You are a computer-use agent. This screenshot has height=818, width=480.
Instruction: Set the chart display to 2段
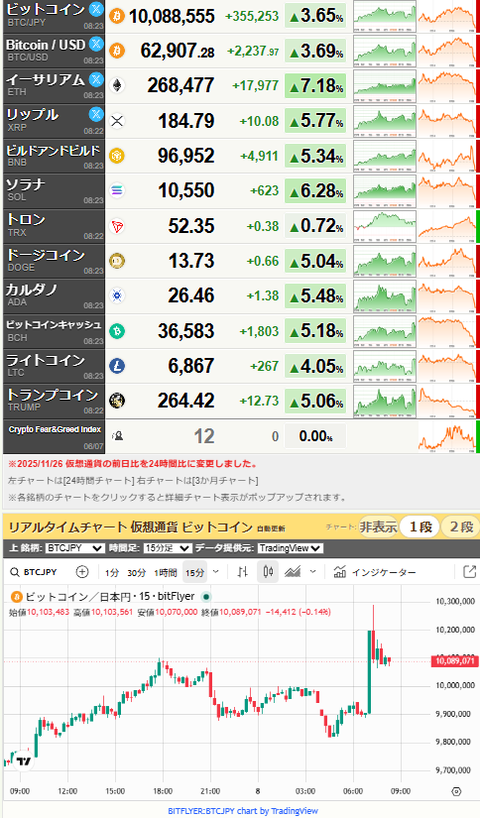pos(461,527)
